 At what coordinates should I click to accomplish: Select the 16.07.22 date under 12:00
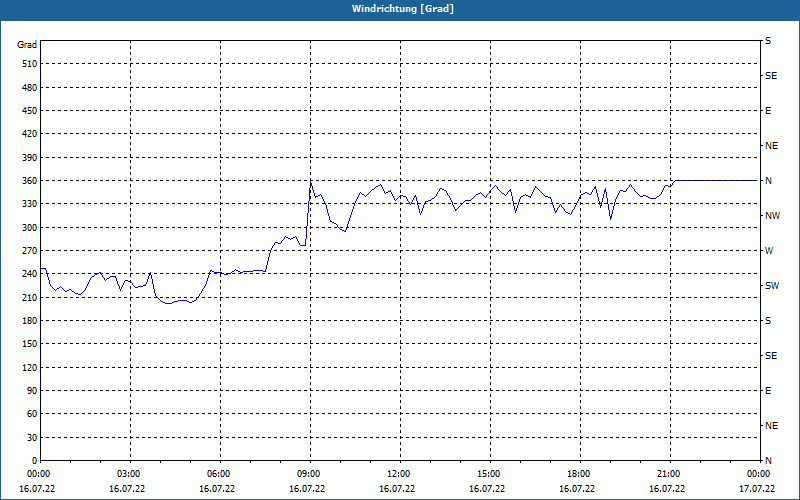tap(397, 489)
